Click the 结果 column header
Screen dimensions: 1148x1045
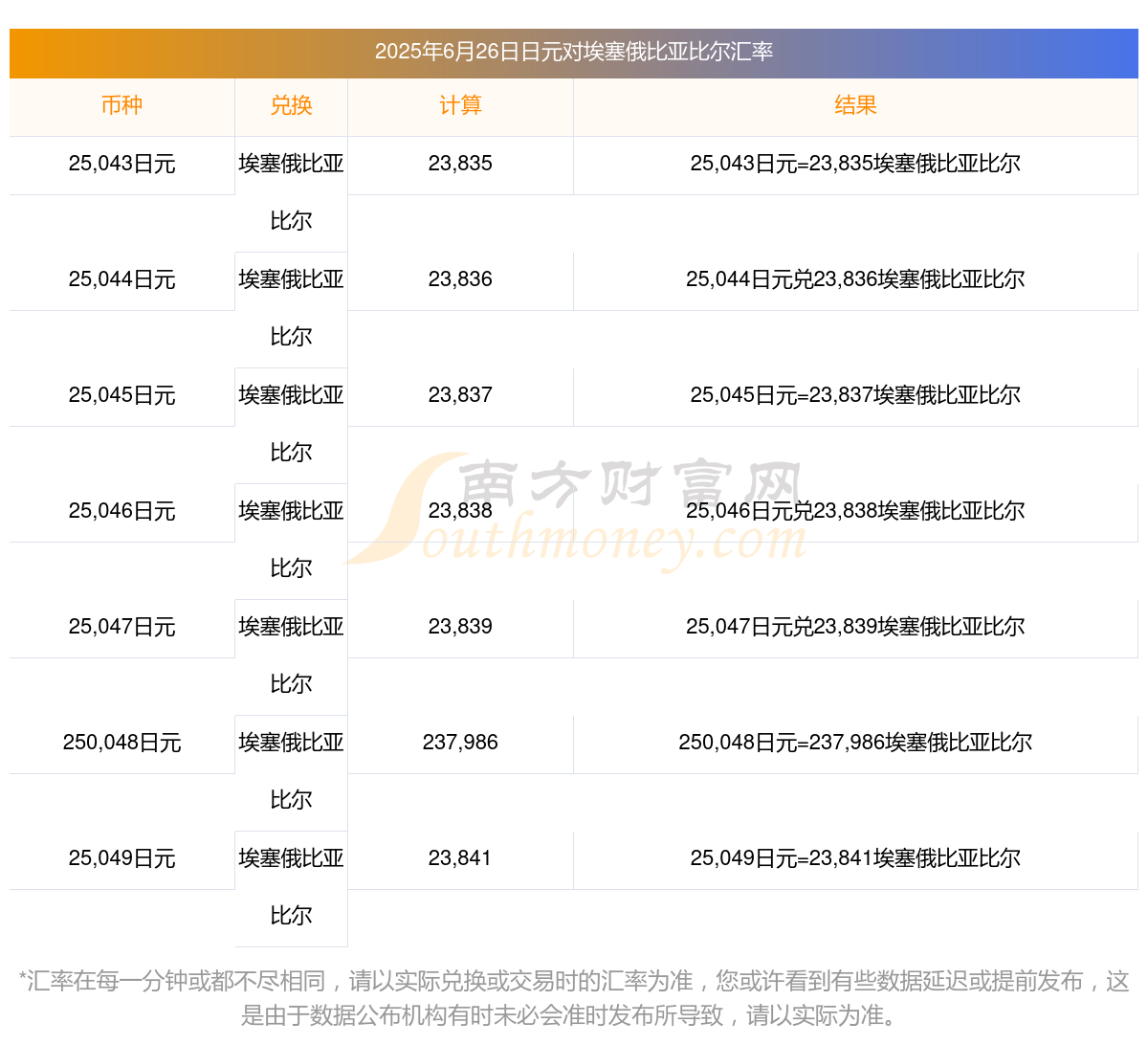coord(855,105)
